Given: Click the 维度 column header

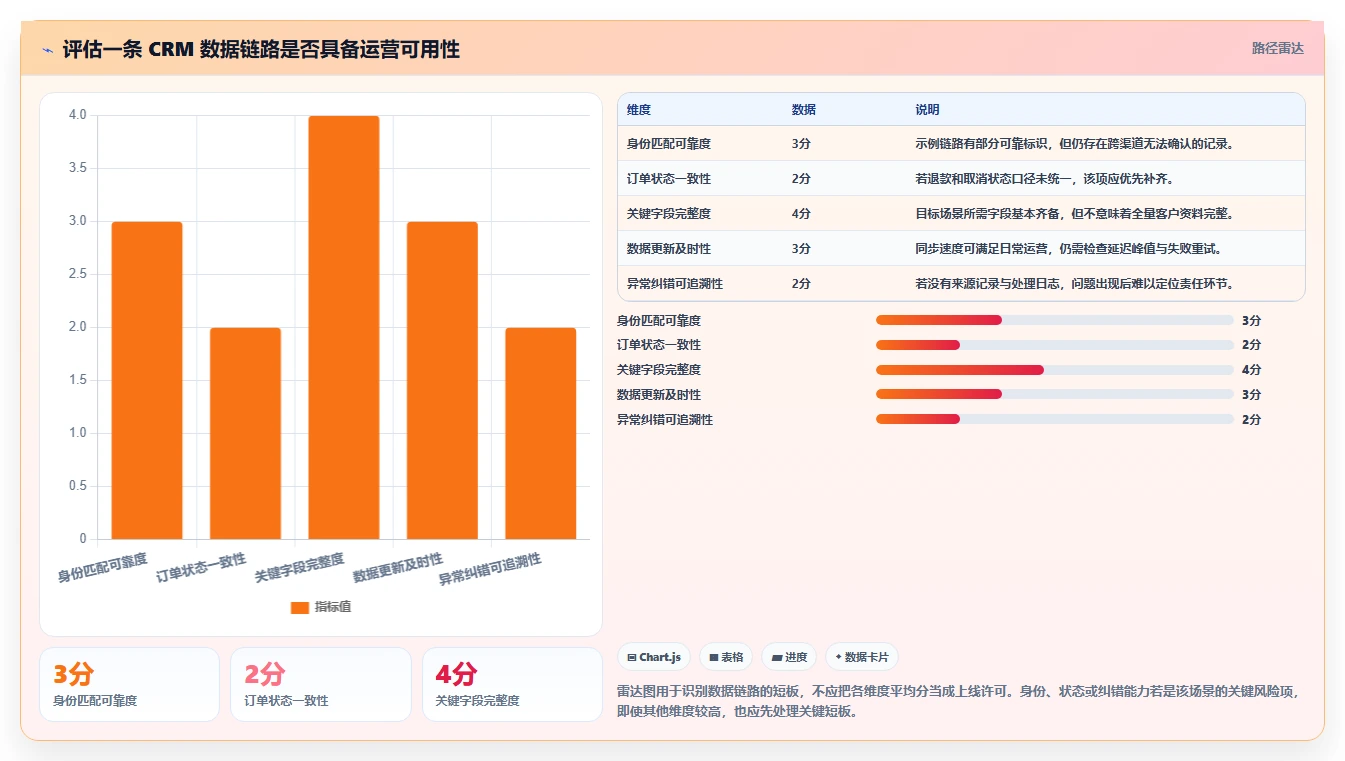Looking at the screenshot, I should (x=639, y=110).
